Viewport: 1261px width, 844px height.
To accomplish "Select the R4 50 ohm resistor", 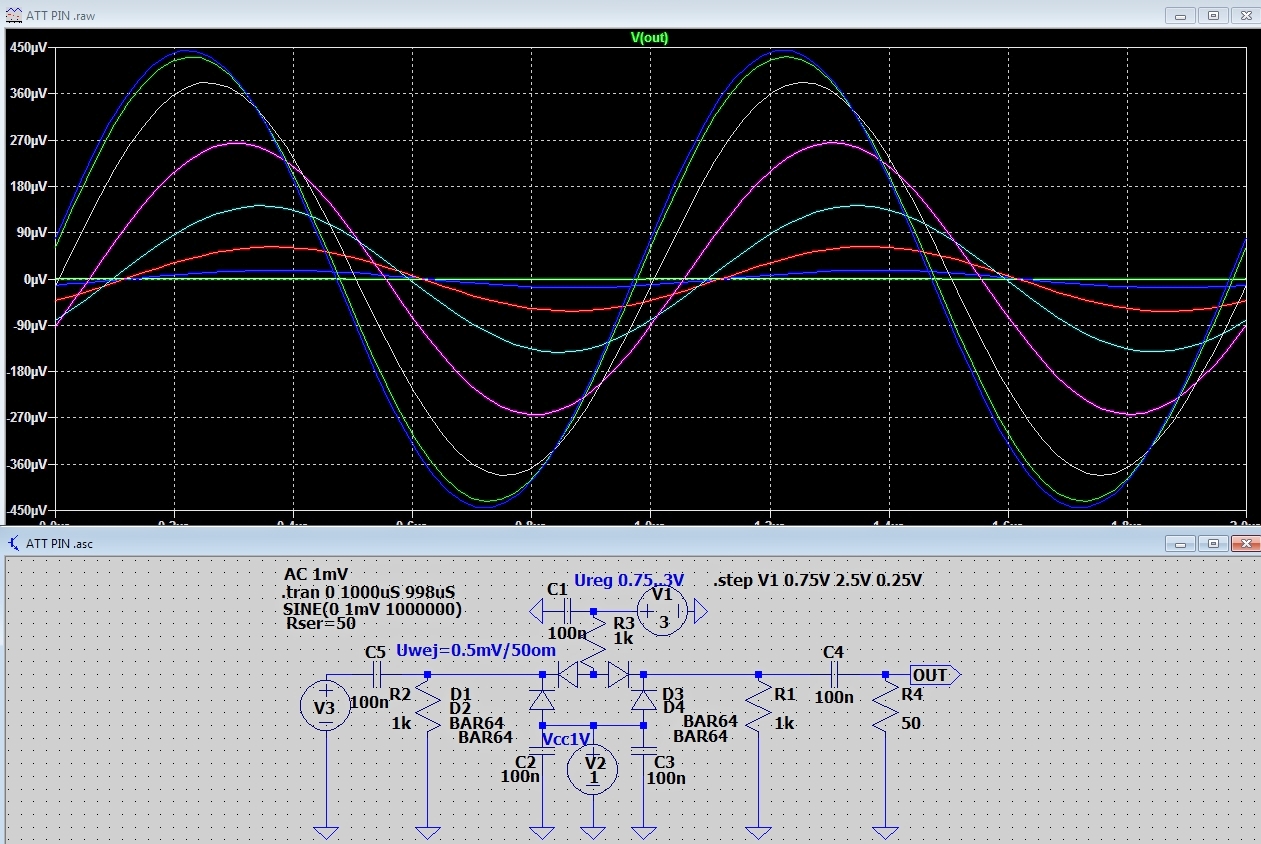I will tap(885, 714).
